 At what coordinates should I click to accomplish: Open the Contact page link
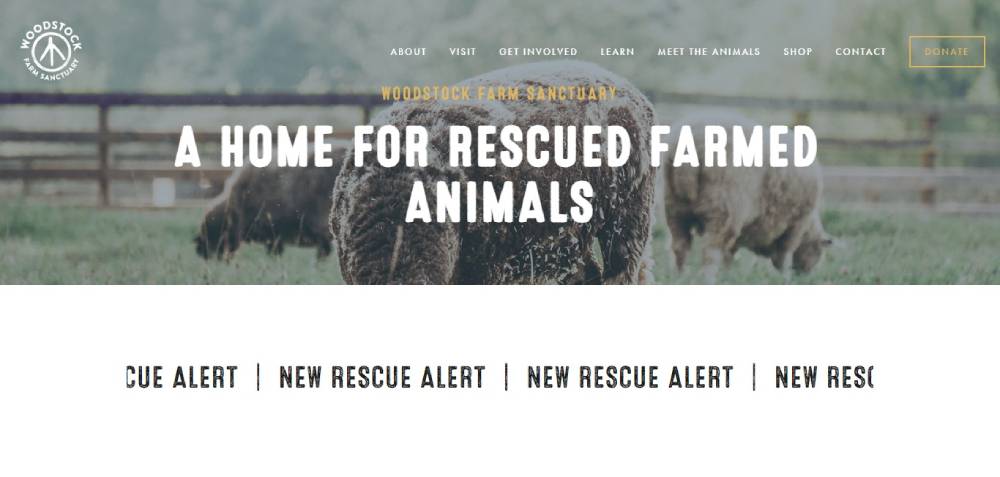click(x=860, y=52)
